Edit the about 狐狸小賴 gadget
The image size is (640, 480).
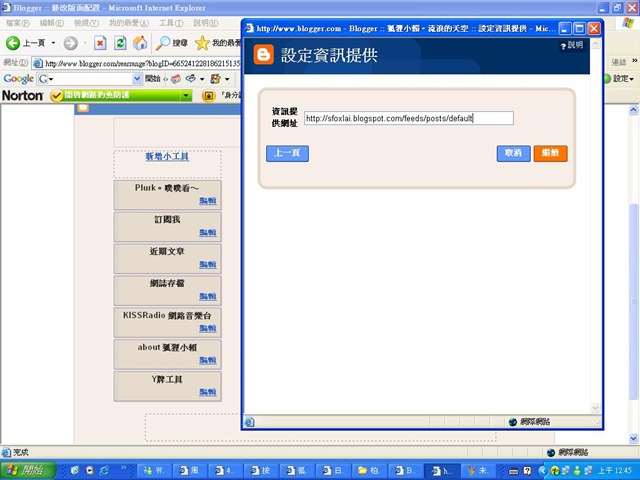point(208,360)
